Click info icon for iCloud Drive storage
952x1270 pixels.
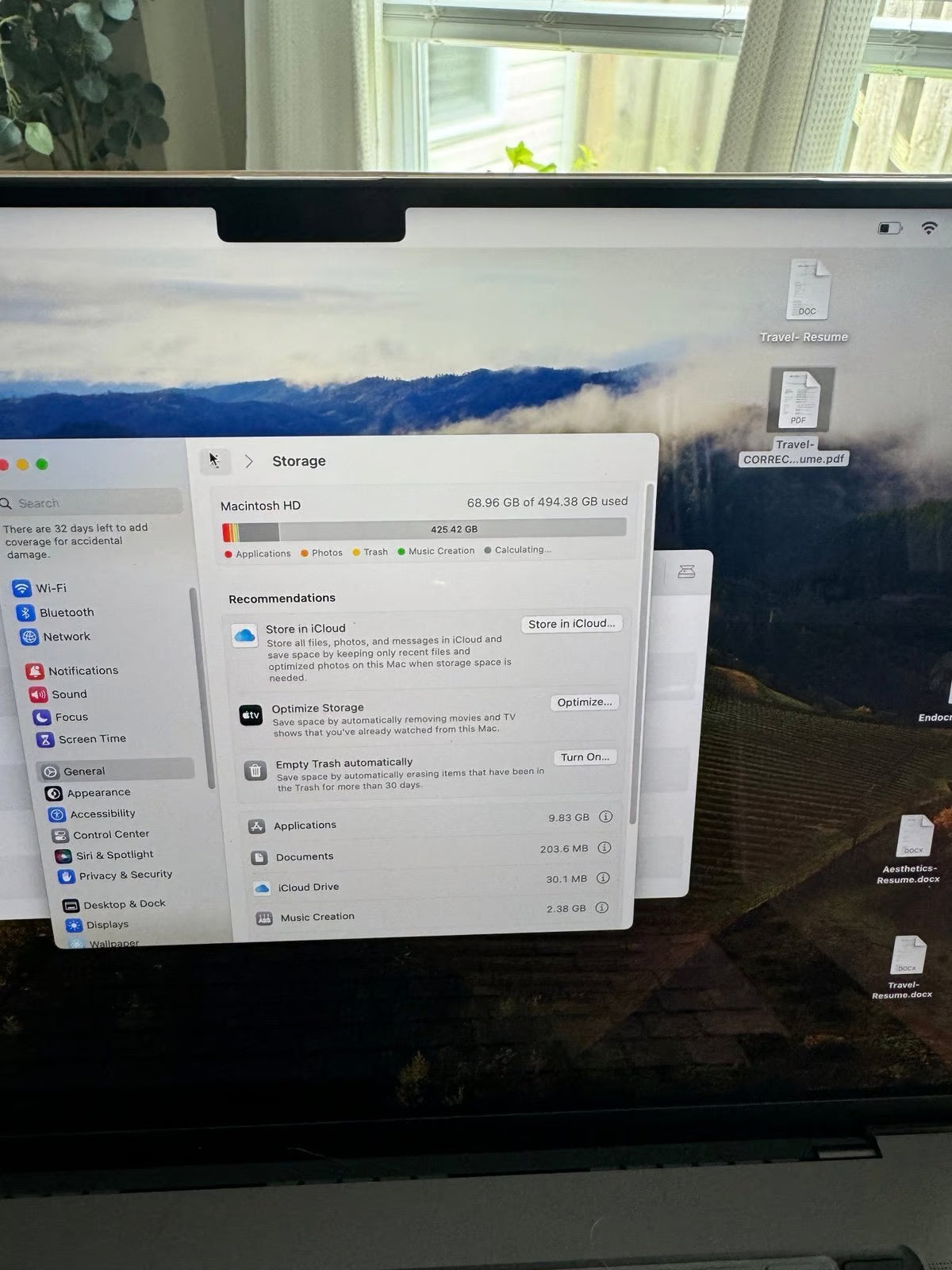[x=603, y=878]
